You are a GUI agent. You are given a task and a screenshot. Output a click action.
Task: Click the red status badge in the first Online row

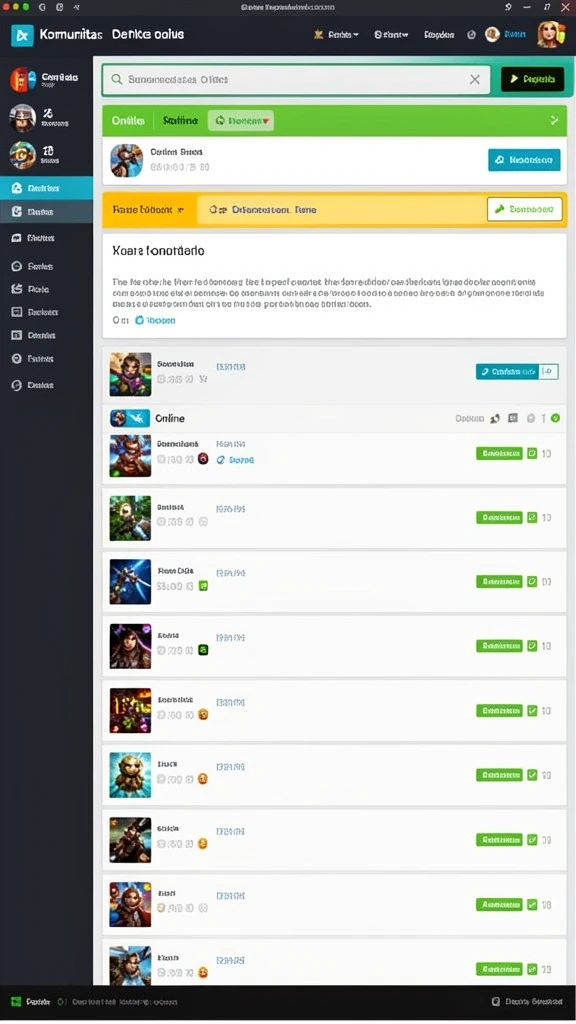coord(203,458)
